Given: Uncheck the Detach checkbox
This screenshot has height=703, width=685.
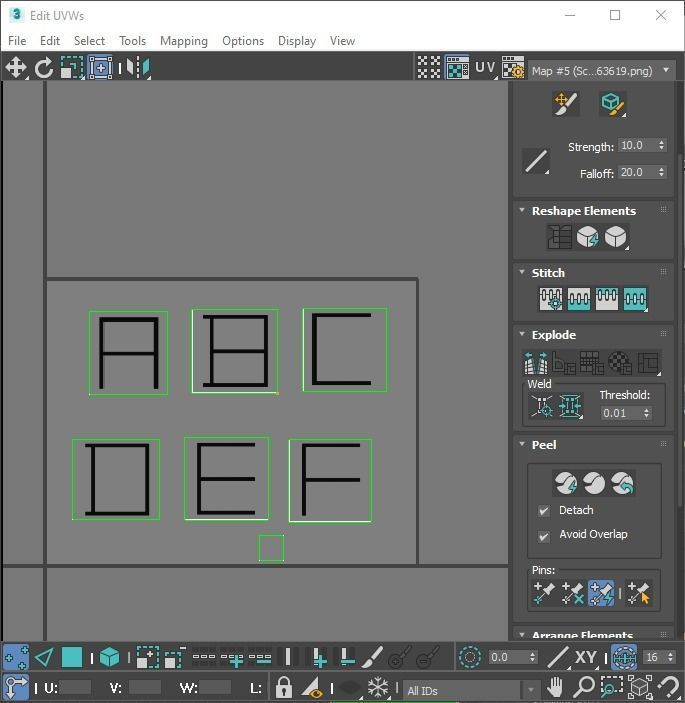Looking at the screenshot, I should pos(544,511).
